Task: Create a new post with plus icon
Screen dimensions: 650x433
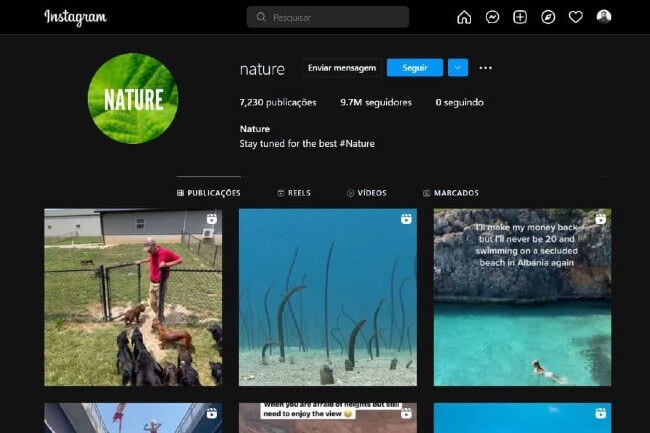Action: [520, 17]
